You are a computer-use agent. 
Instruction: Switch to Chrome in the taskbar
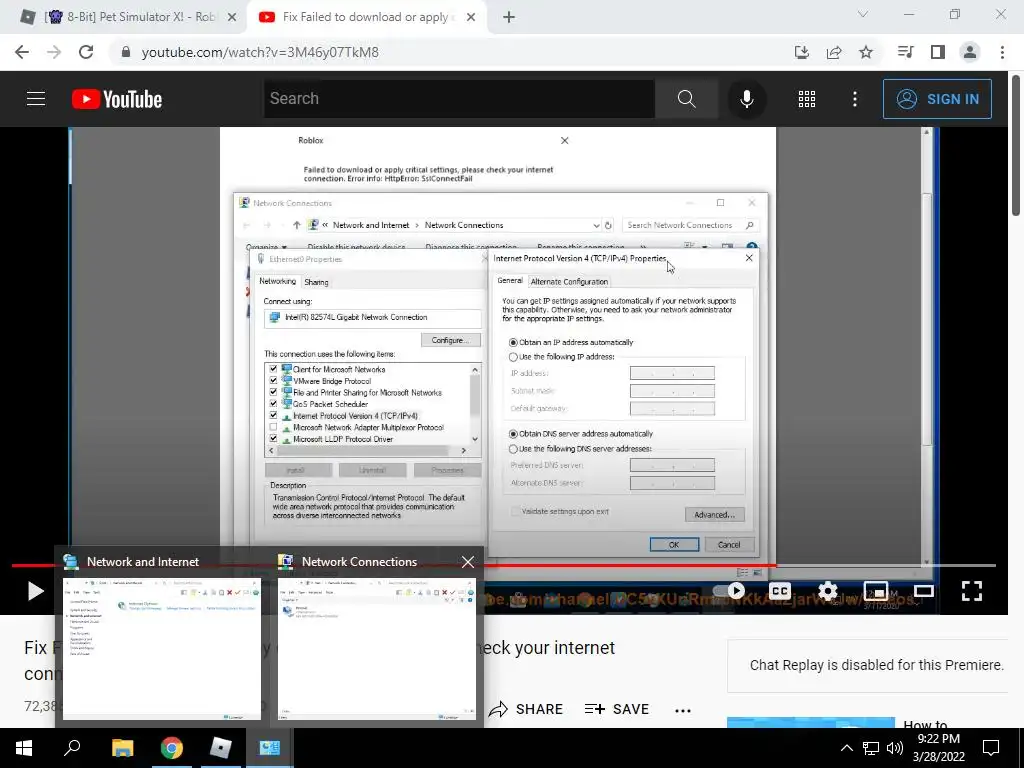tap(172, 748)
